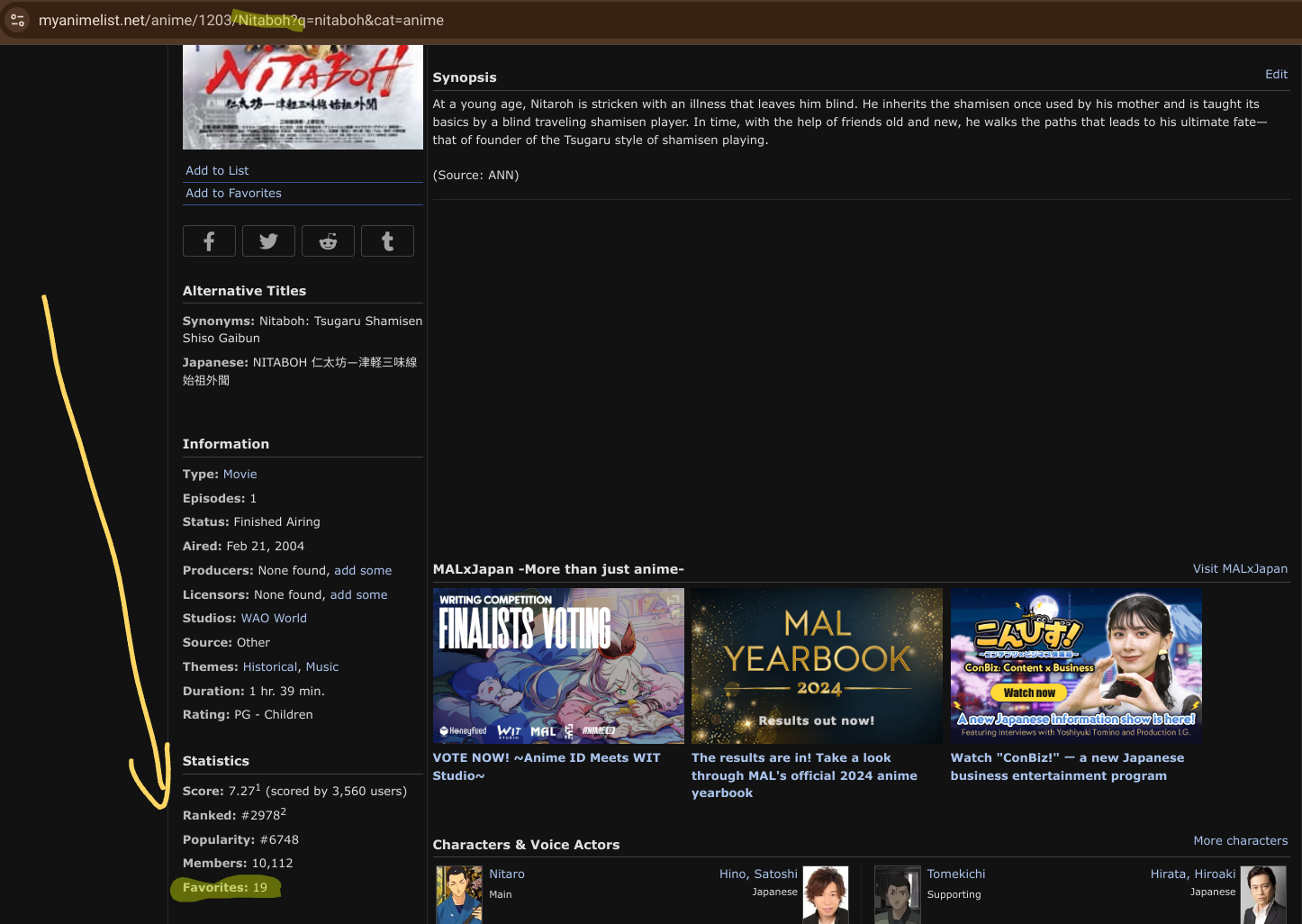Open Tomekichi character thumbnail
Screen dimensions: 1302x924
click(x=898, y=895)
